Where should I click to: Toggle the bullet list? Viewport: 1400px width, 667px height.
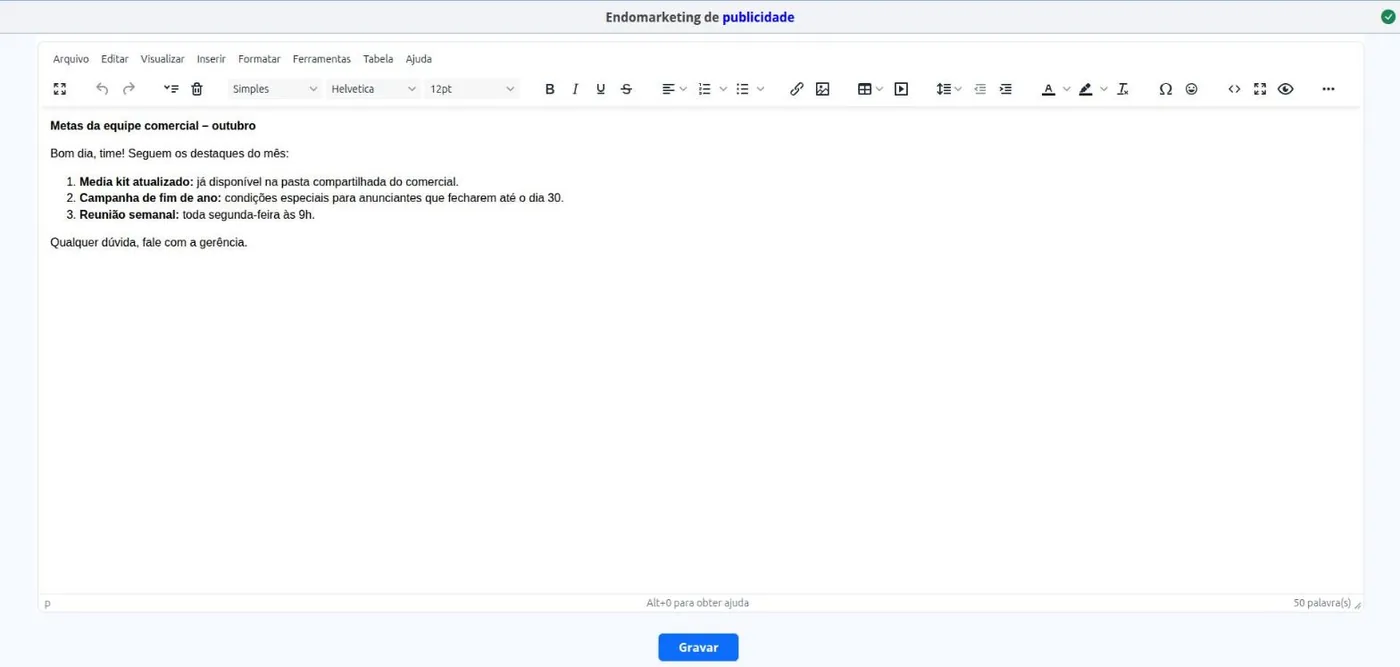743,89
